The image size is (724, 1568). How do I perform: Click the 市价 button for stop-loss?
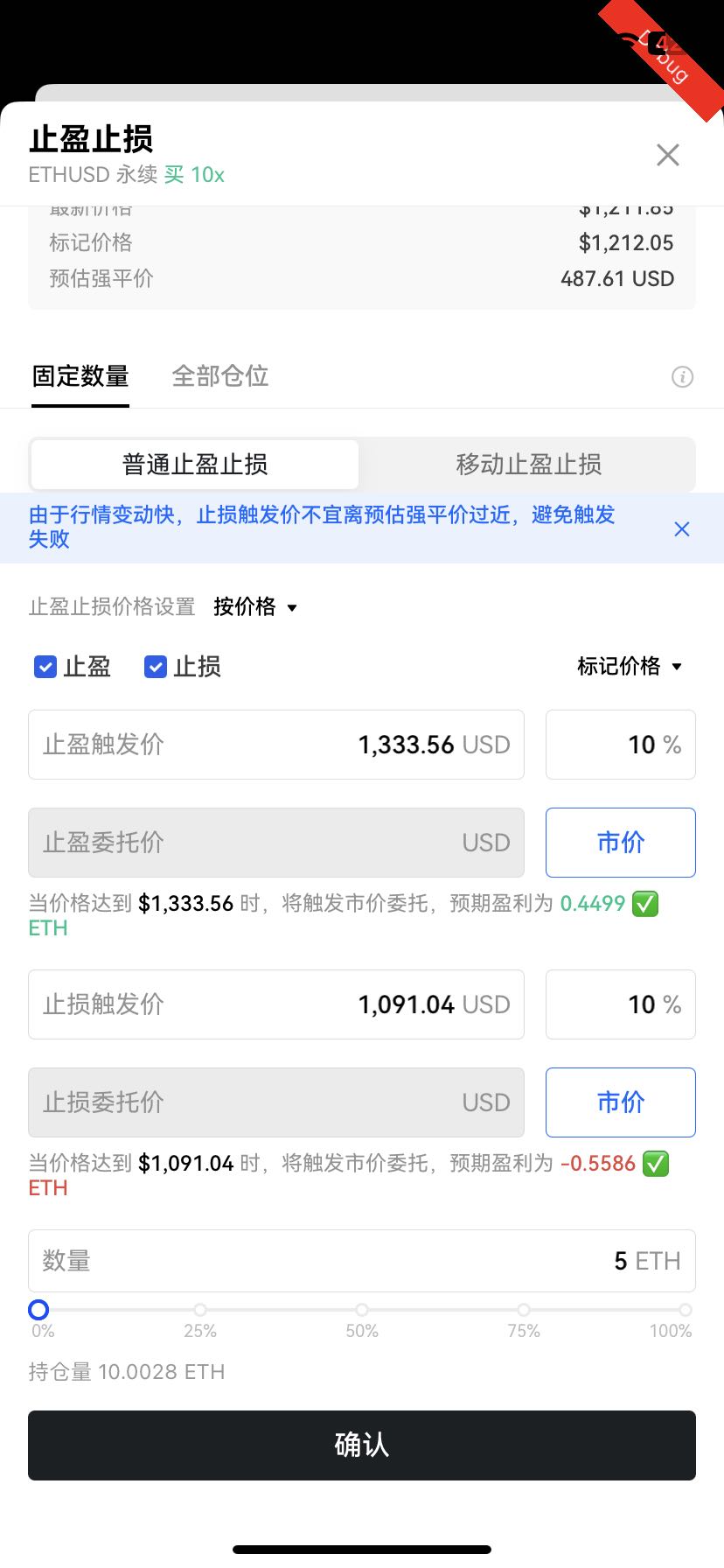click(x=620, y=1102)
